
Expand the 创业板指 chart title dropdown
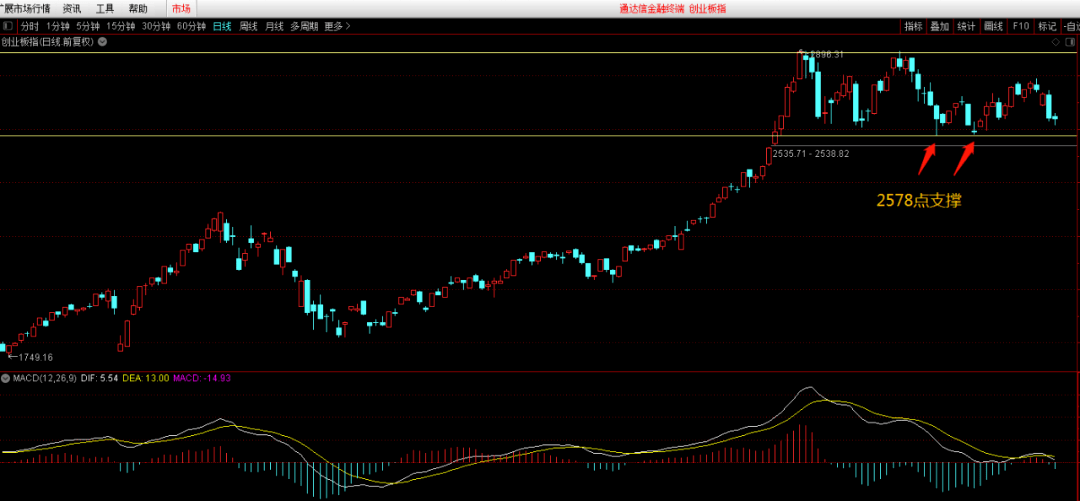(x=102, y=42)
